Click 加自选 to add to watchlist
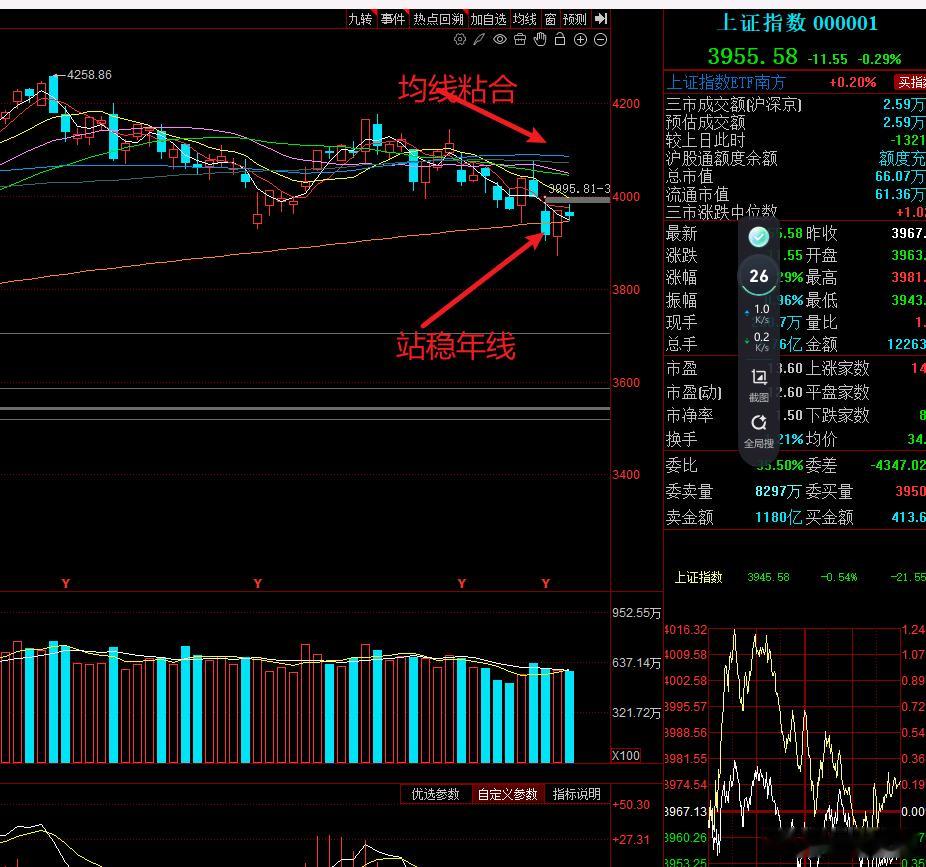Screen dimensions: 926x867 click(x=488, y=19)
